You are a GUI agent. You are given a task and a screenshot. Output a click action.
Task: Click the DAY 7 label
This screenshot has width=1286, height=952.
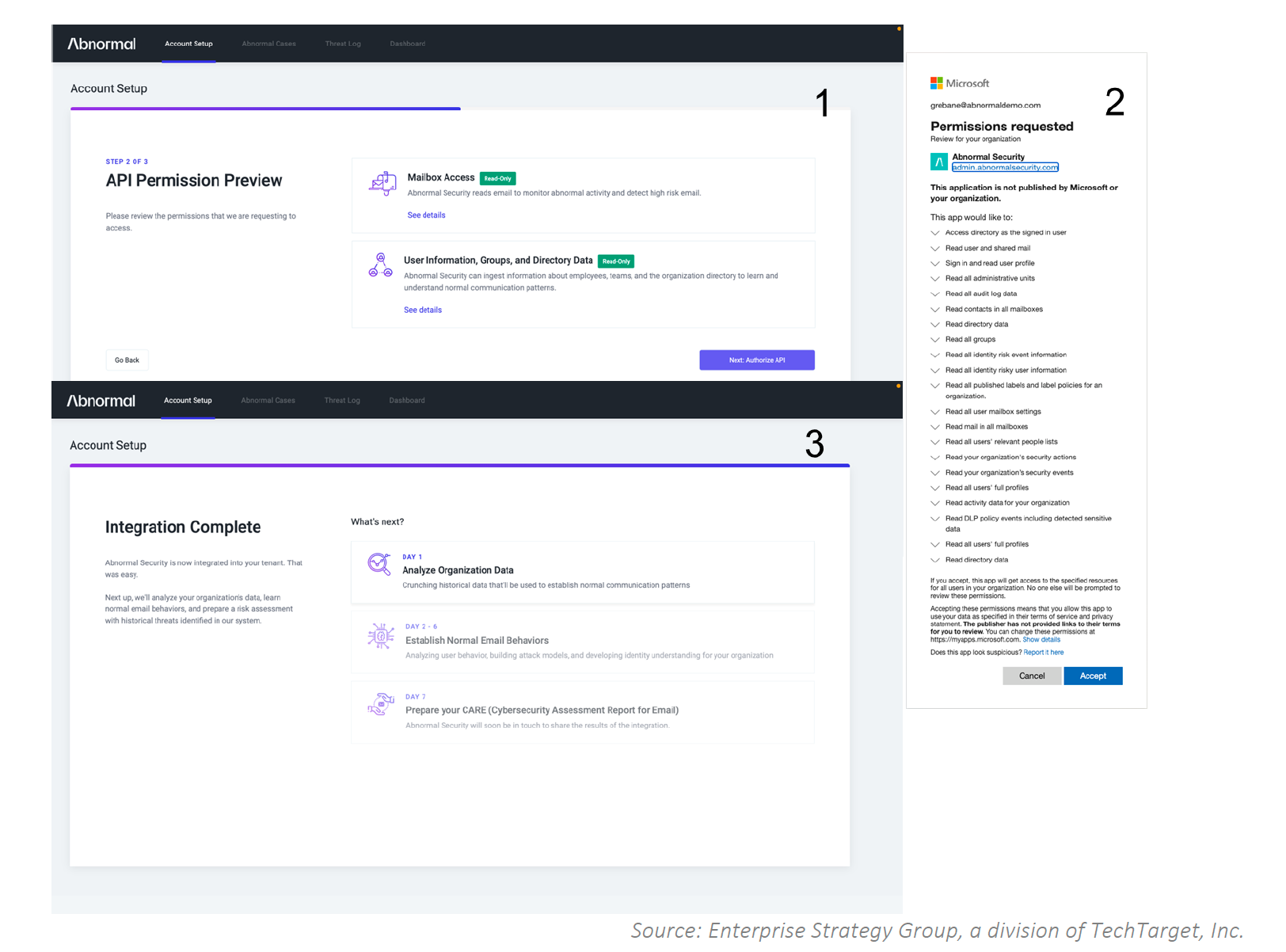pyautogui.click(x=416, y=697)
